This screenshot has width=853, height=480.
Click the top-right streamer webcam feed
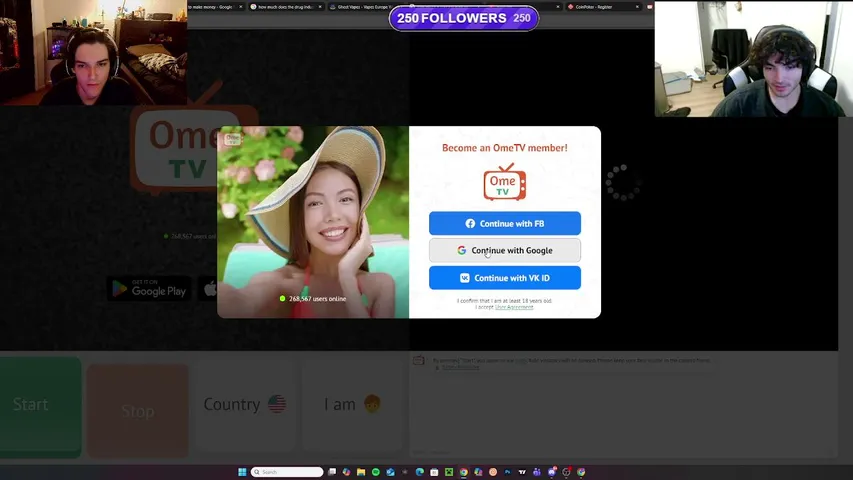coord(753,59)
